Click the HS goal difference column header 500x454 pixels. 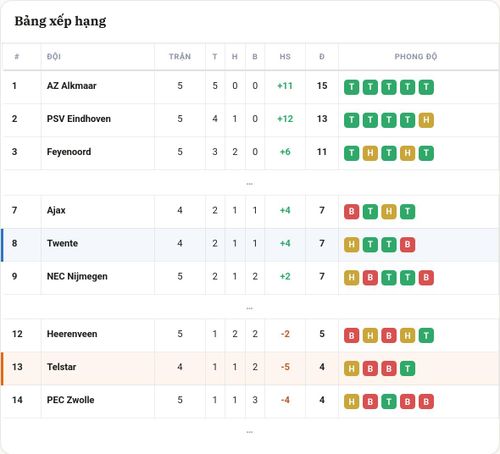(285, 57)
